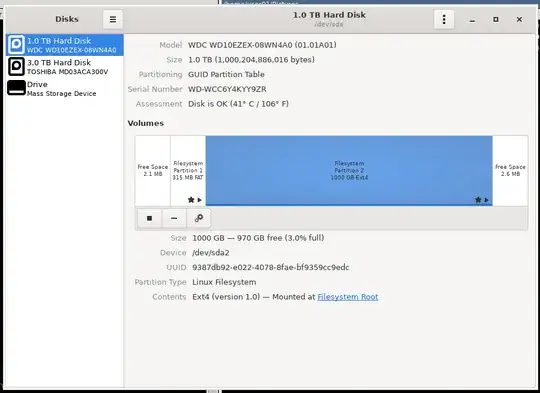Click the Disk is OK assessment text
The height and width of the screenshot is (393, 540).
click(238, 104)
